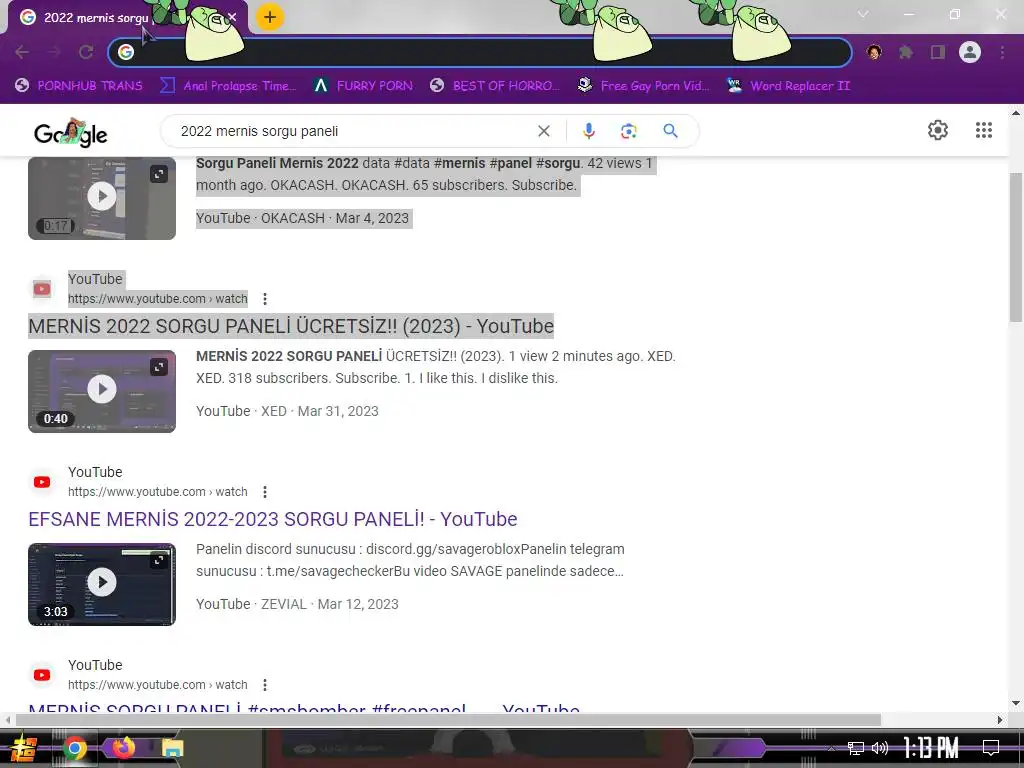Image resolution: width=1024 pixels, height=768 pixels.
Task: Expand the XED 0:40 video preview
Action: (x=159, y=367)
